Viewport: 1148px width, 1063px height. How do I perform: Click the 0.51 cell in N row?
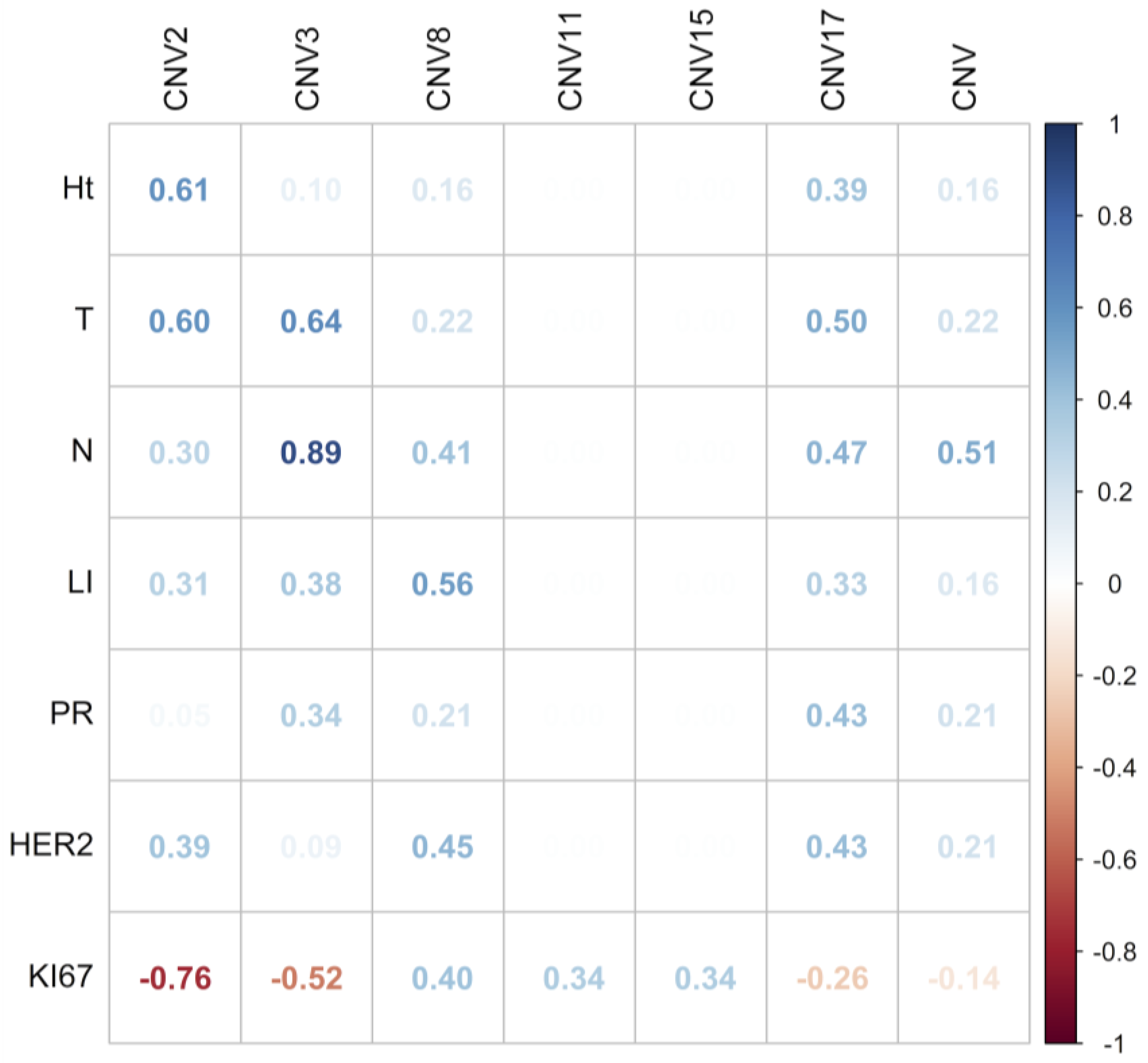(967, 453)
